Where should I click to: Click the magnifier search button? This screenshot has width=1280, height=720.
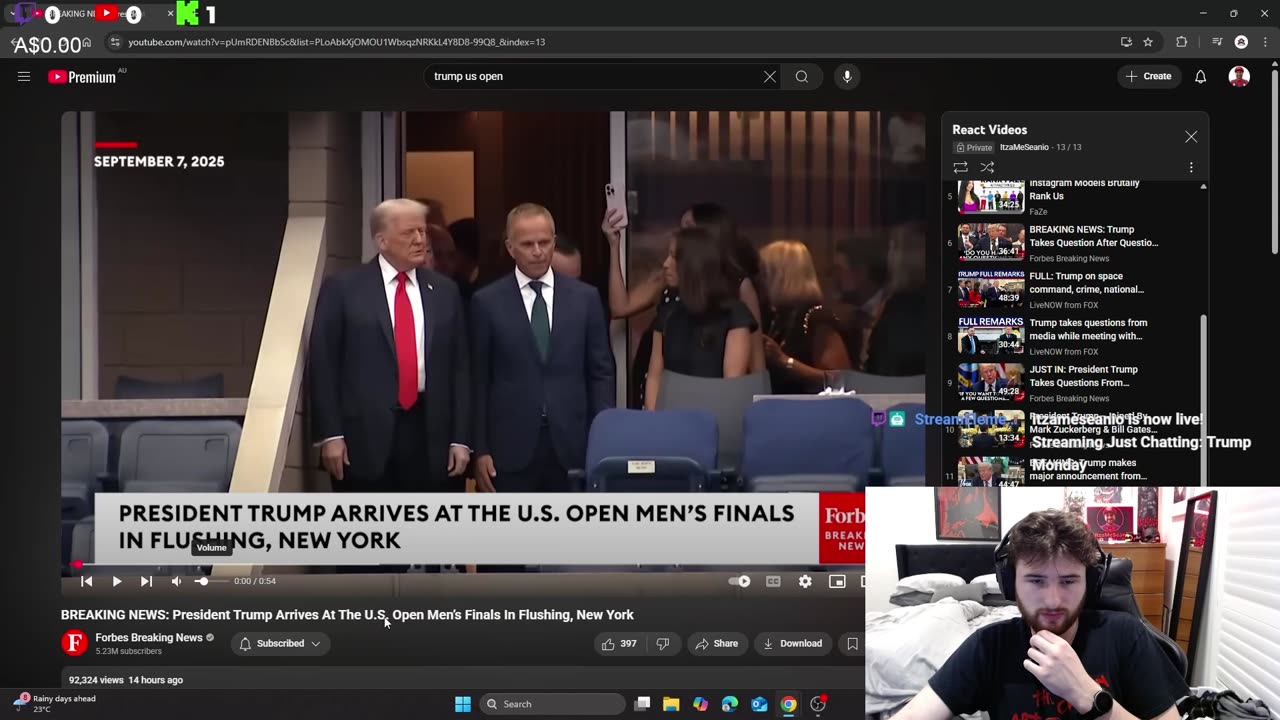pyautogui.click(x=802, y=76)
